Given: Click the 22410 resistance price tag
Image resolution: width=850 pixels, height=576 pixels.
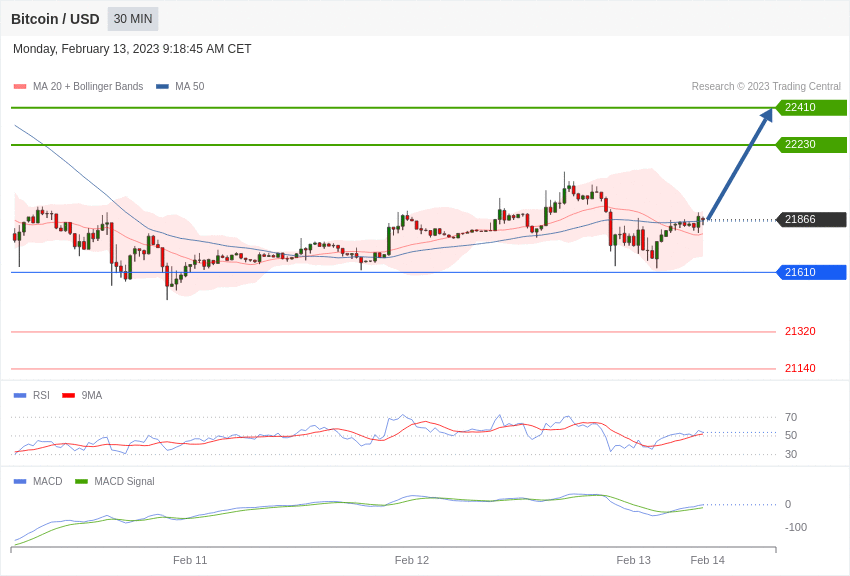Looking at the screenshot, I should pos(811,107).
